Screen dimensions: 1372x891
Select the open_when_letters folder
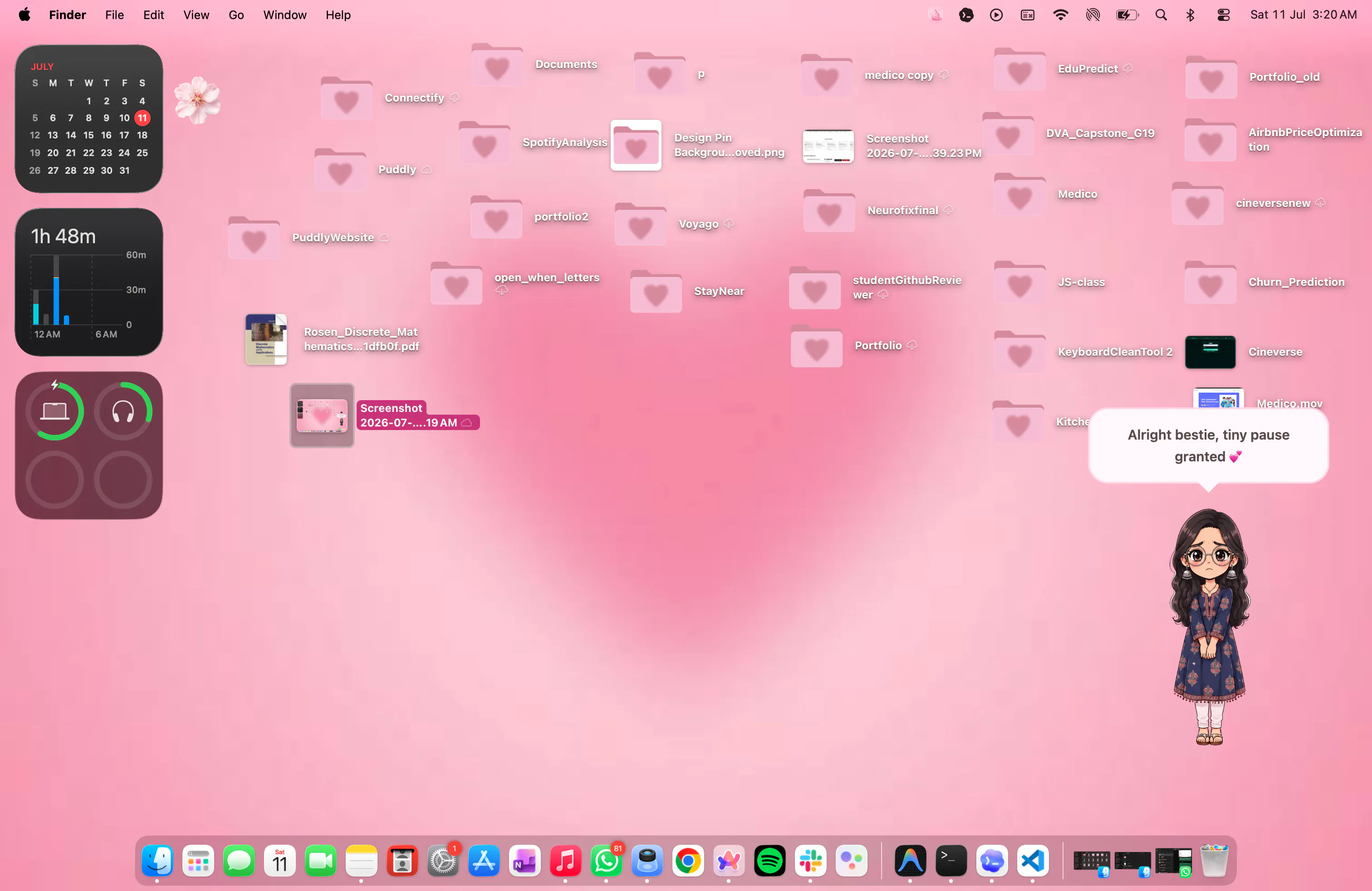[456, 284]
